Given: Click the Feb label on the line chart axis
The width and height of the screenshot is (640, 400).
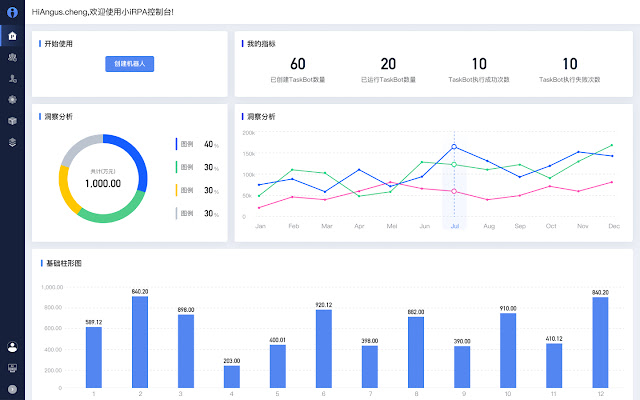Looking at the screenshot, I should 294,226.
